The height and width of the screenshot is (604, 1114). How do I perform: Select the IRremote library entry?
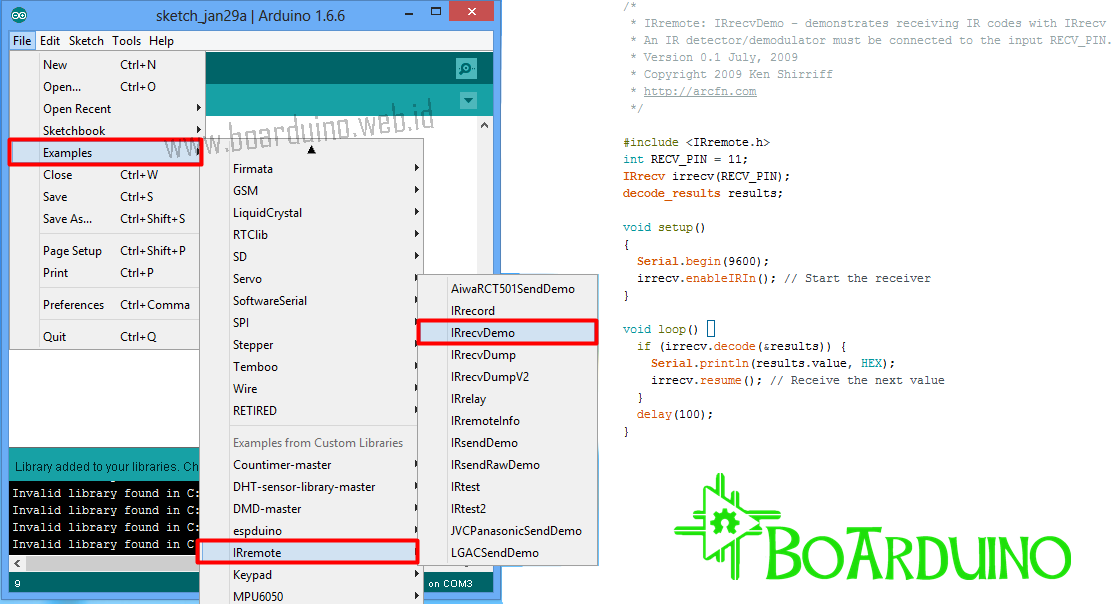click(308, 553)
